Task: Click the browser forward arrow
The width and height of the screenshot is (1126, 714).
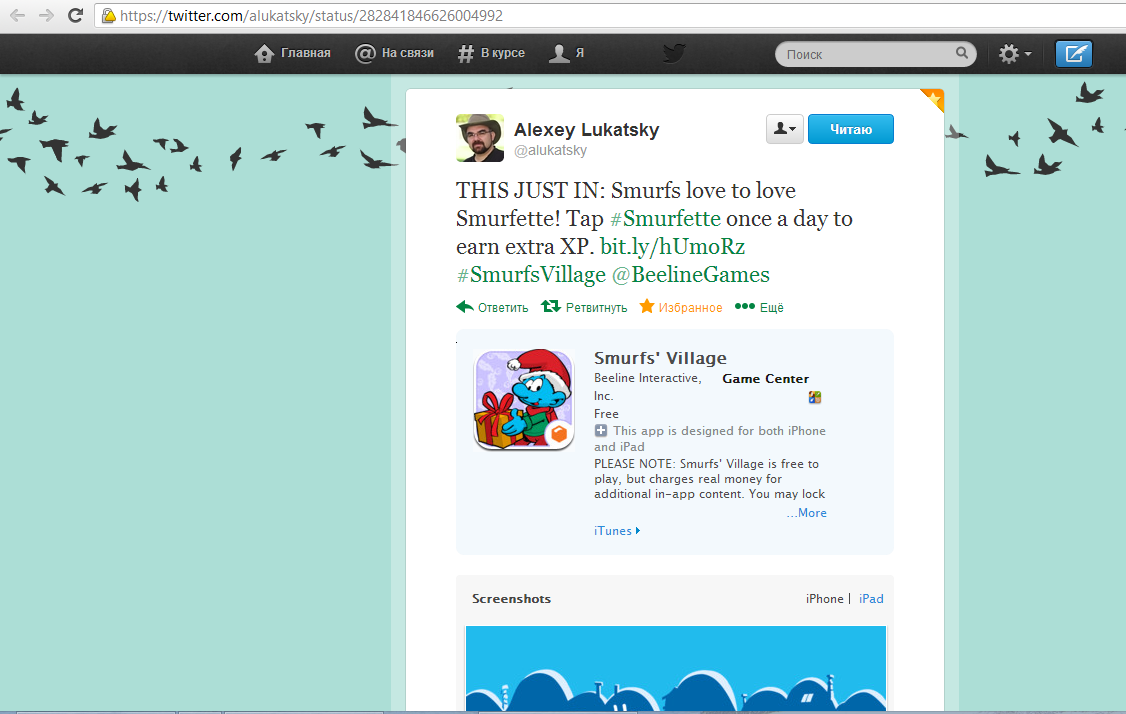Action: coord(46,15)
